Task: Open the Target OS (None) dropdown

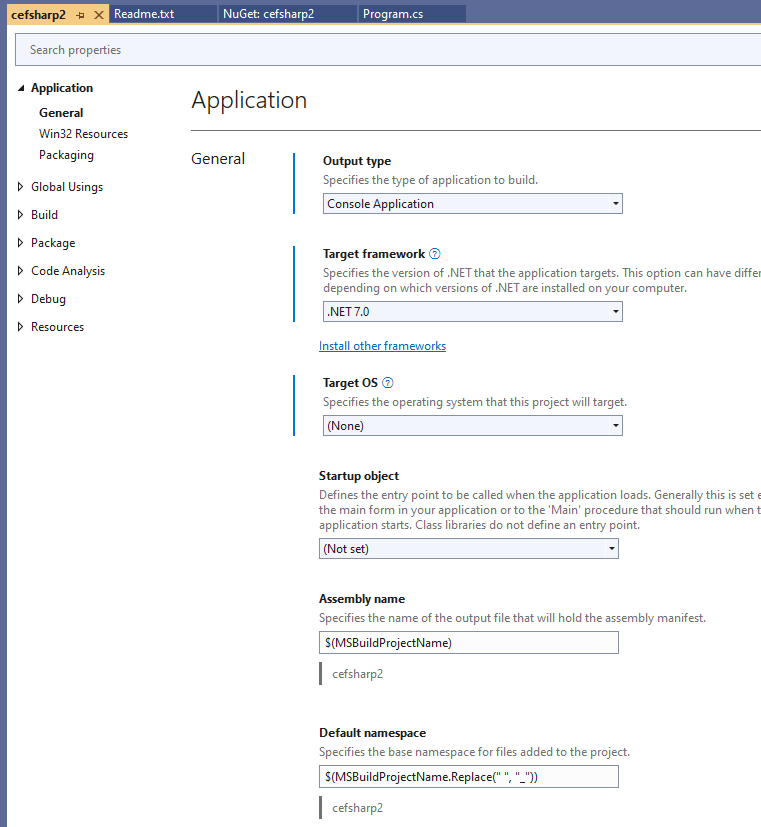Action: [473, 426]
